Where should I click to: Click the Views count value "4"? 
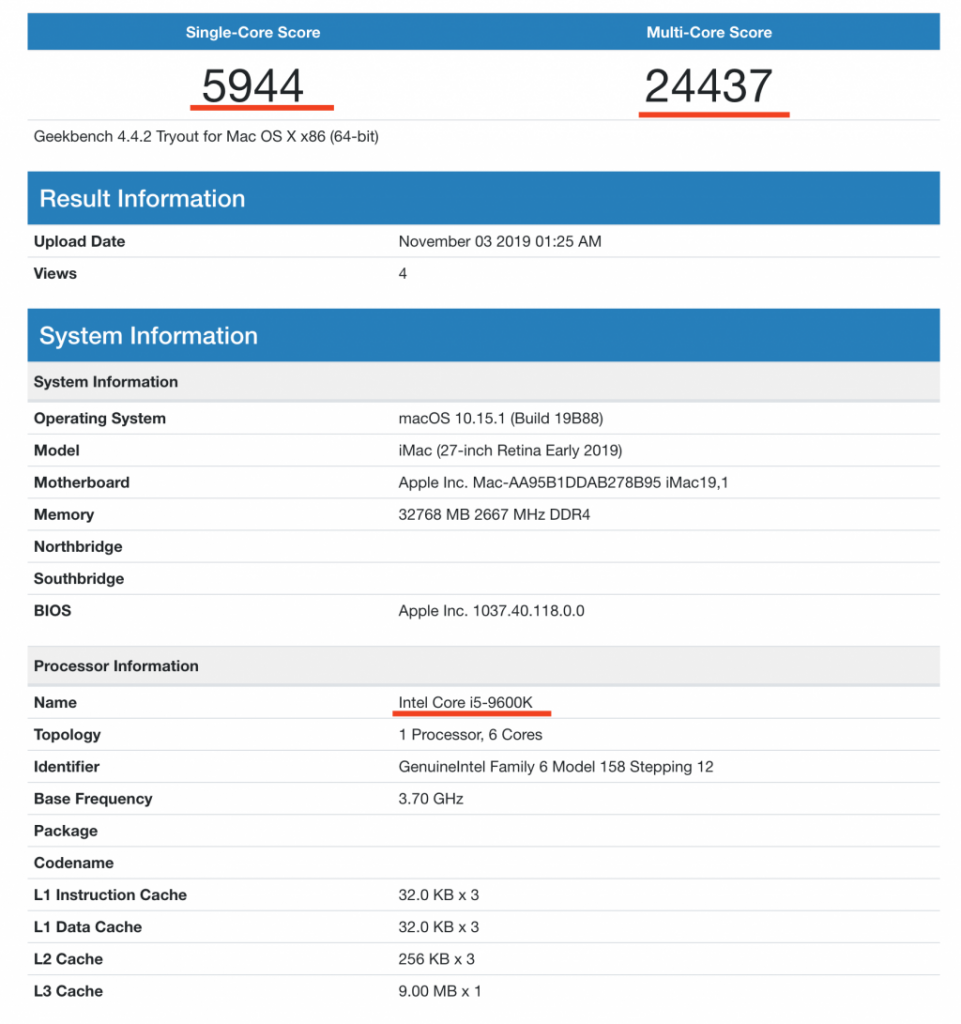pos(403,274)
